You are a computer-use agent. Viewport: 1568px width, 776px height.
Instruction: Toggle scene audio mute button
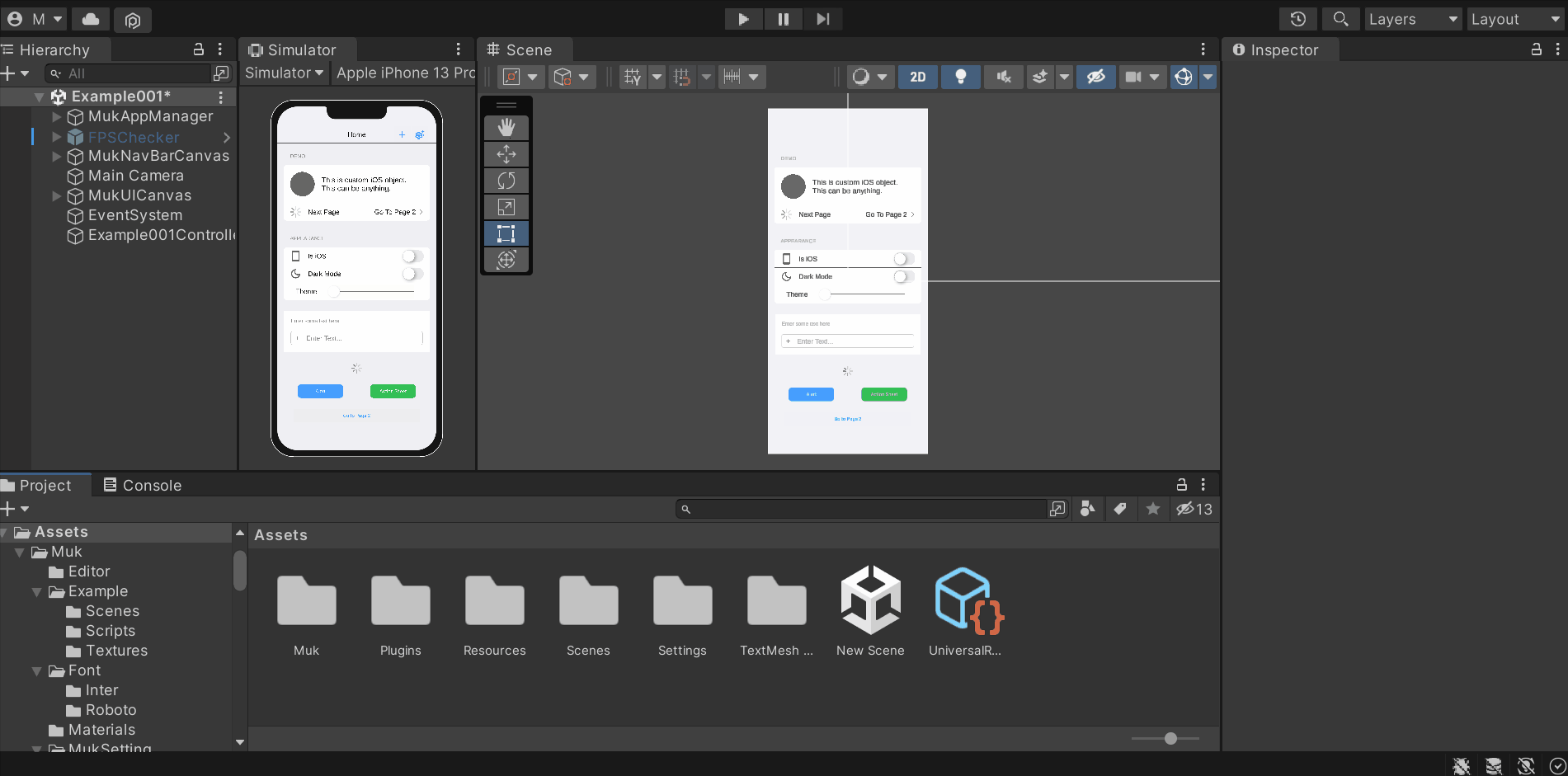pos(1003,77)
